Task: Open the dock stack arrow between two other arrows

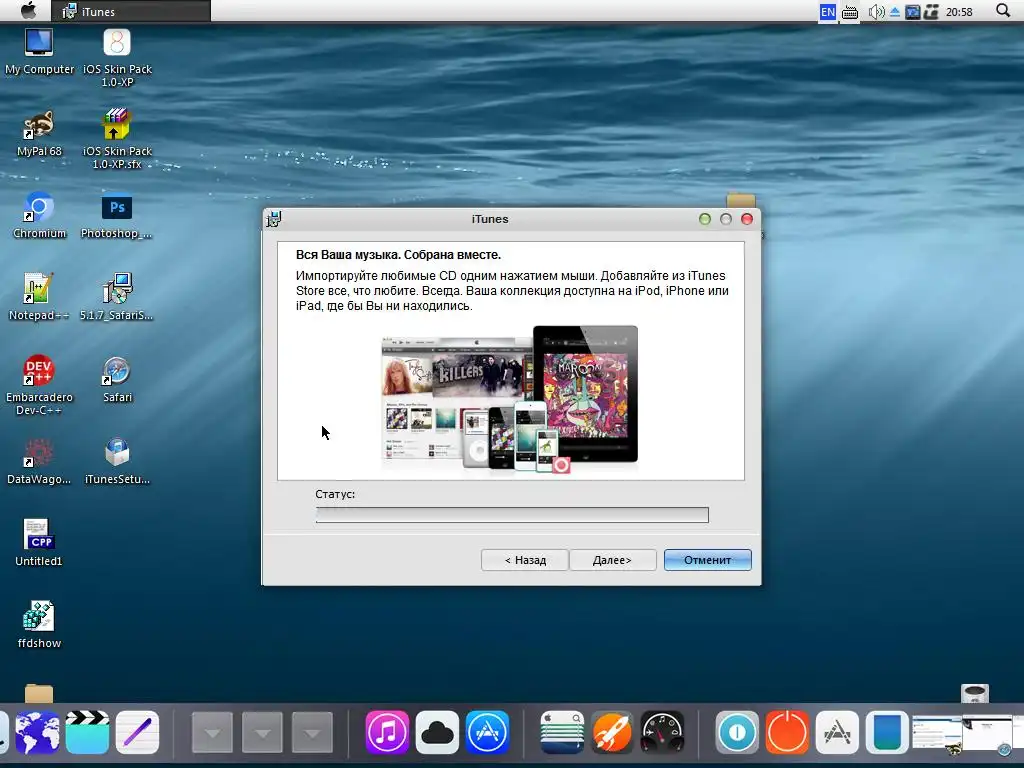Action: [x=263, y=733]
